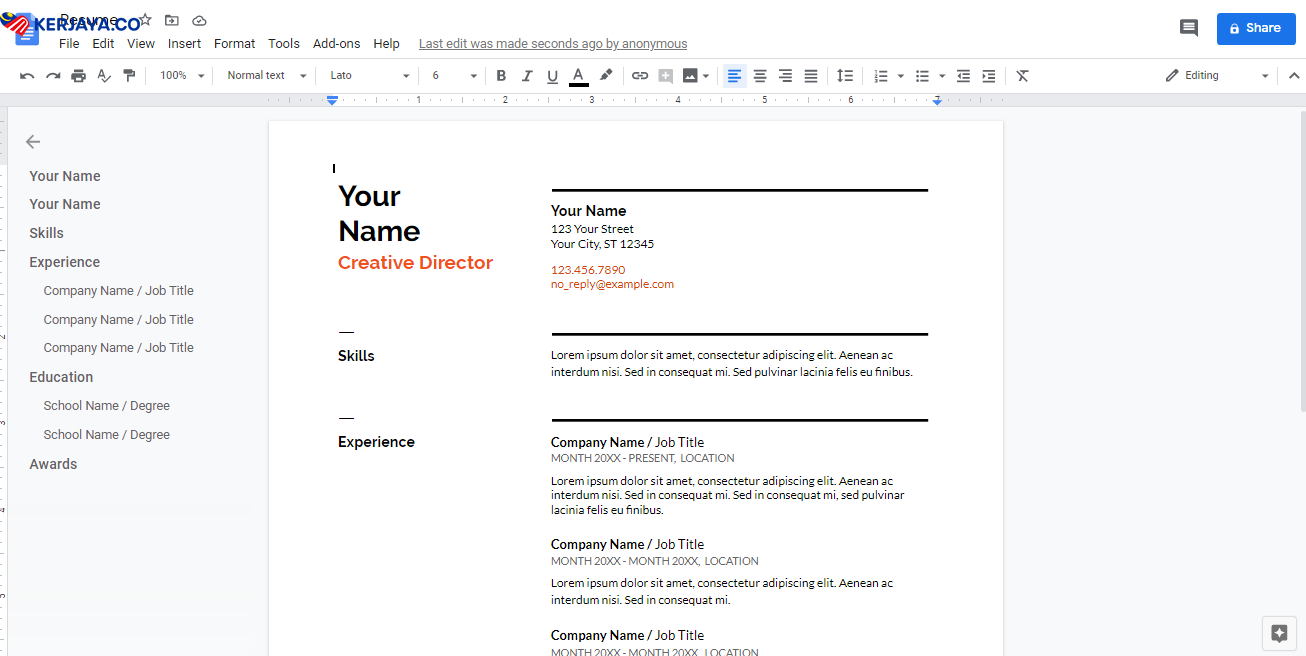Screen dimensions: 1306x656
Task: Click the Print icon
Action: [x=78, y=76]
